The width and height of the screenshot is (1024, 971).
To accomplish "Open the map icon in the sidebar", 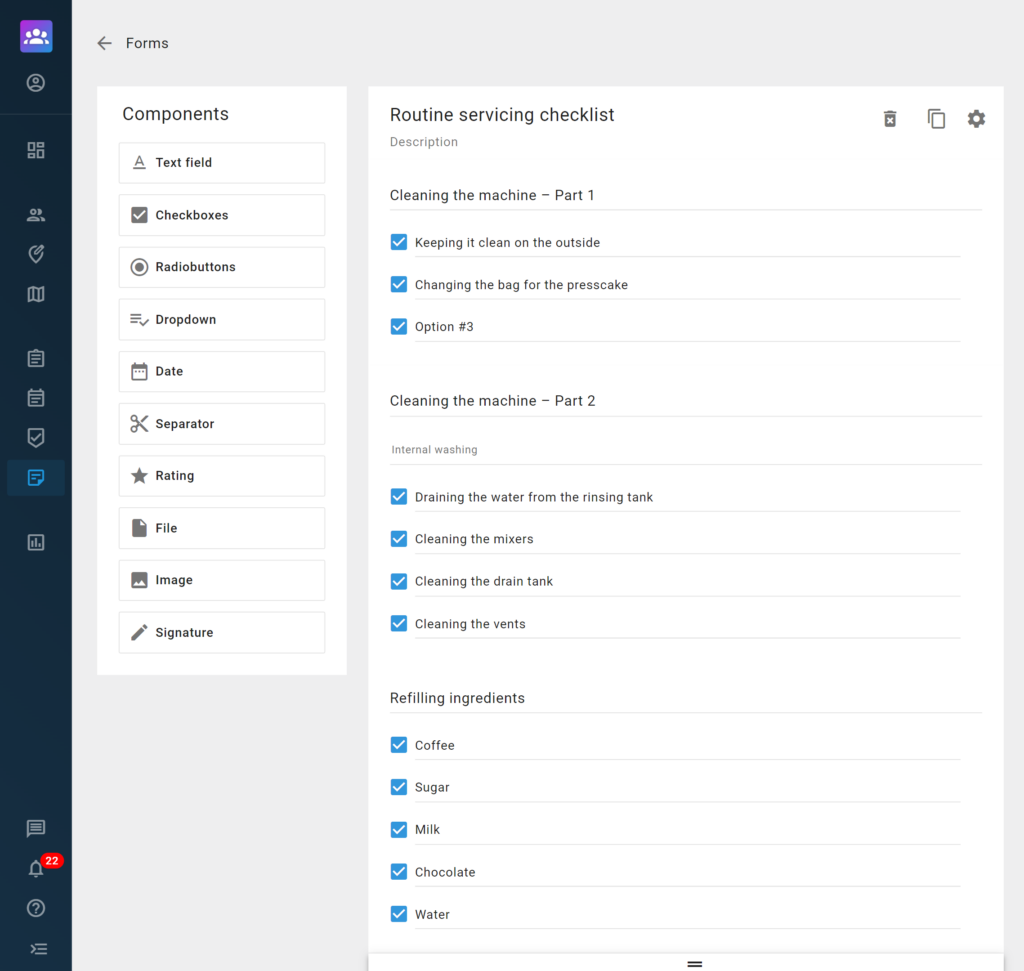I will [x=36, y=294].
